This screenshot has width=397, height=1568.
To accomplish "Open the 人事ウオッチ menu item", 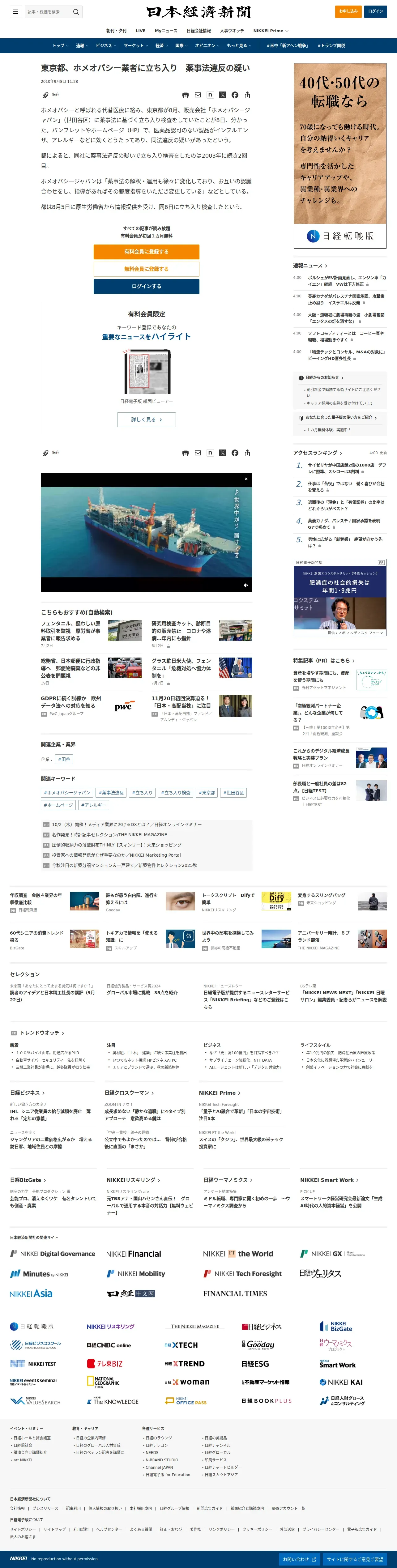I will [232, 30].
